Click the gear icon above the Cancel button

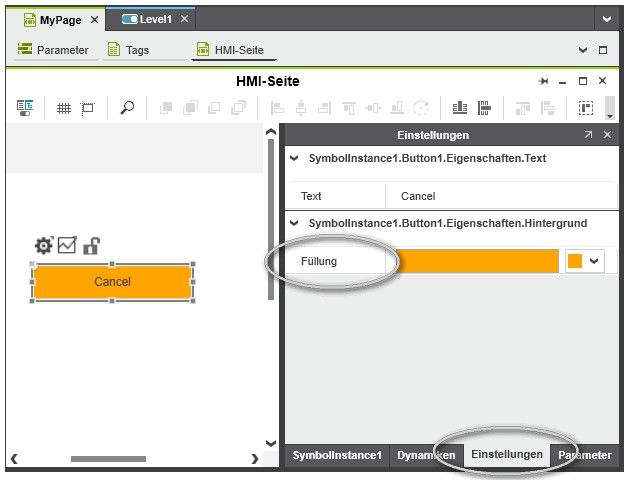[43, 246]
